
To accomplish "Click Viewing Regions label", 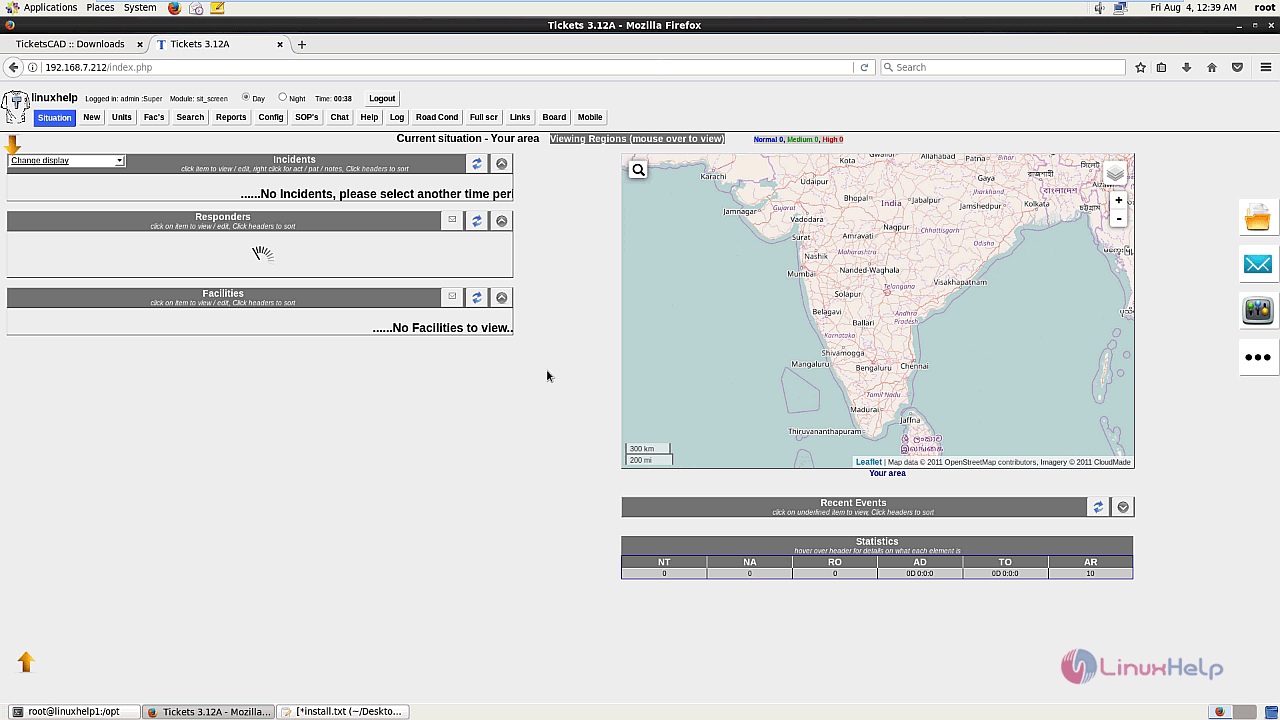I will pos(637,139).
